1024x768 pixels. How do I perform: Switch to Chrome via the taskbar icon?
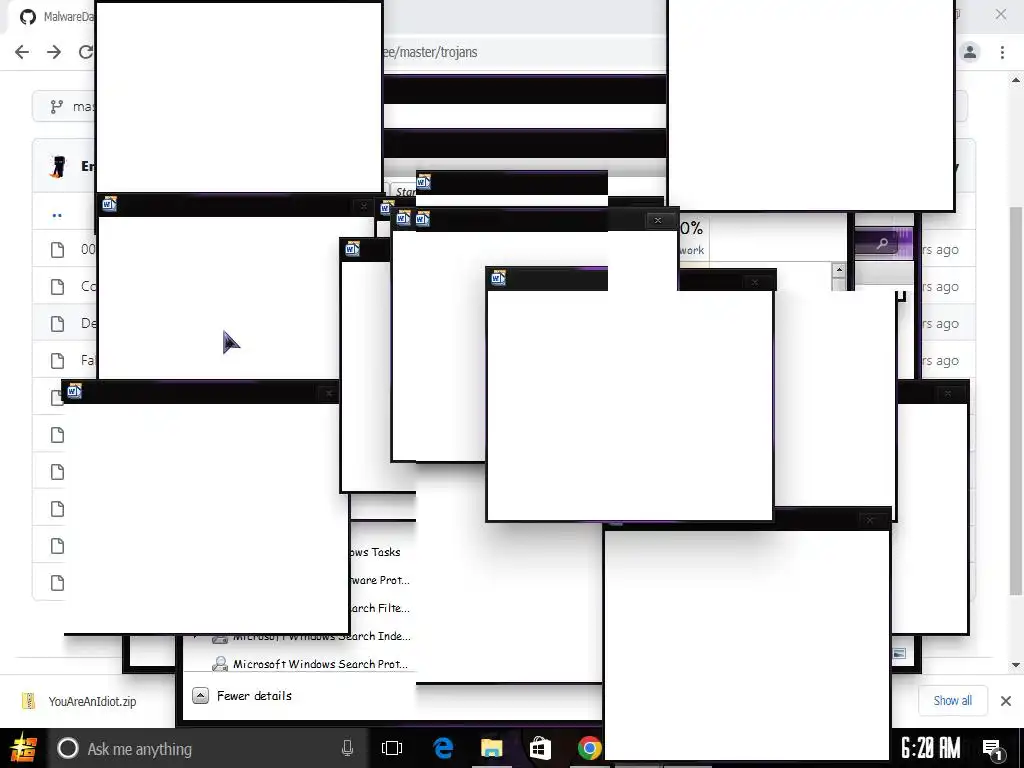click(589, 748)
